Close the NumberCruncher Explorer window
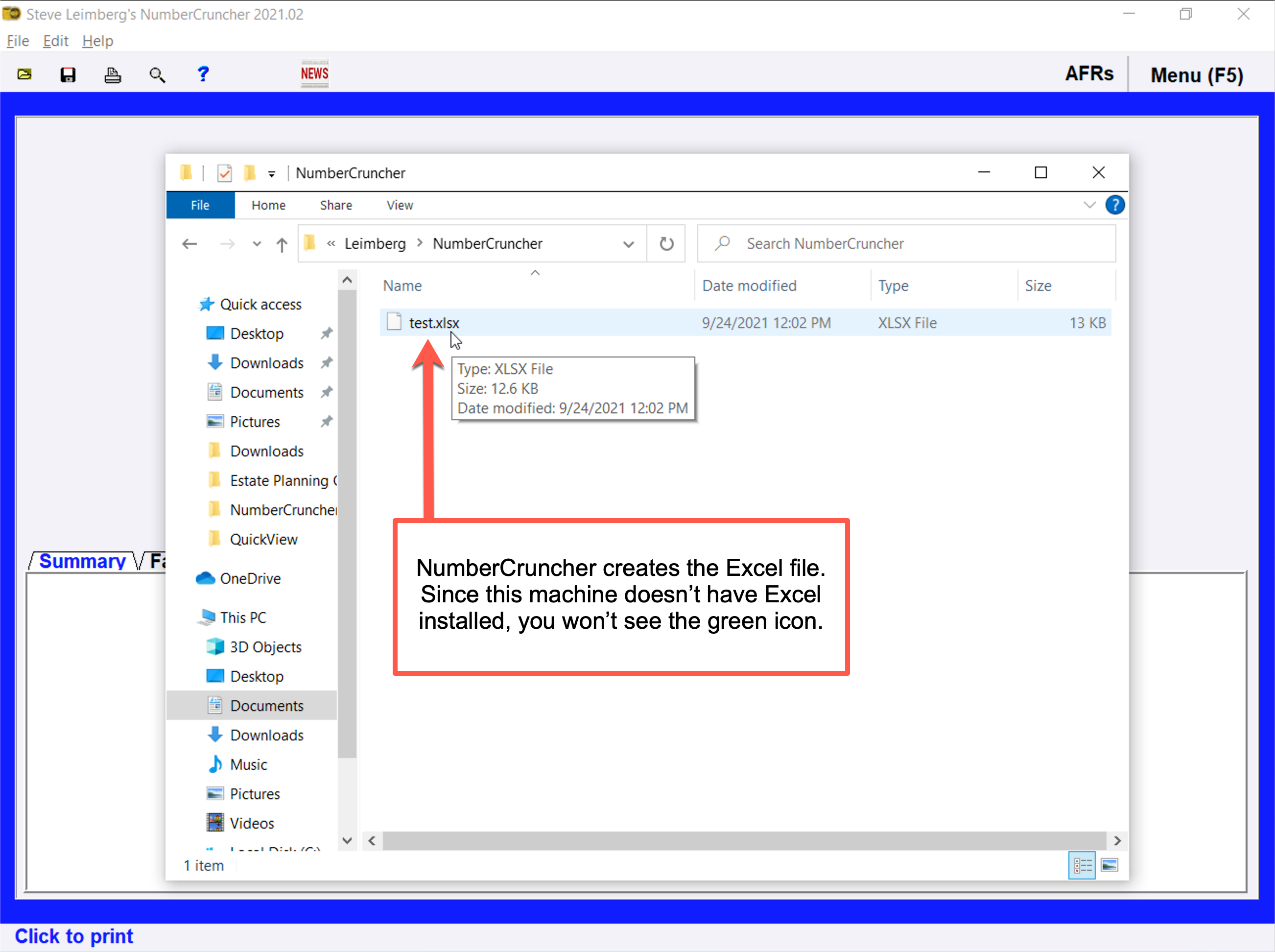Image resolution: width=1275 pixels, height=952 pixels. coord(1098,173)
